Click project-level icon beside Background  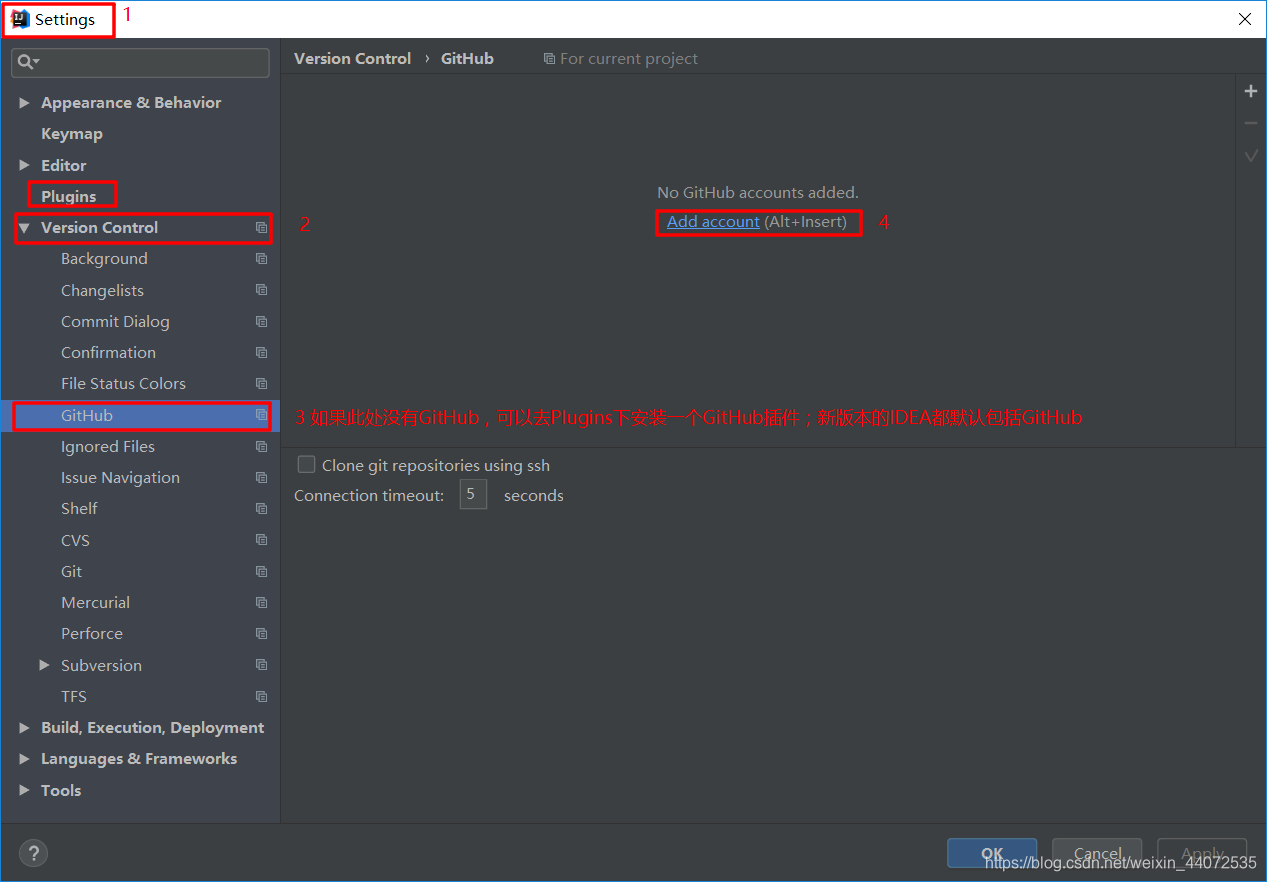[261, 259]
